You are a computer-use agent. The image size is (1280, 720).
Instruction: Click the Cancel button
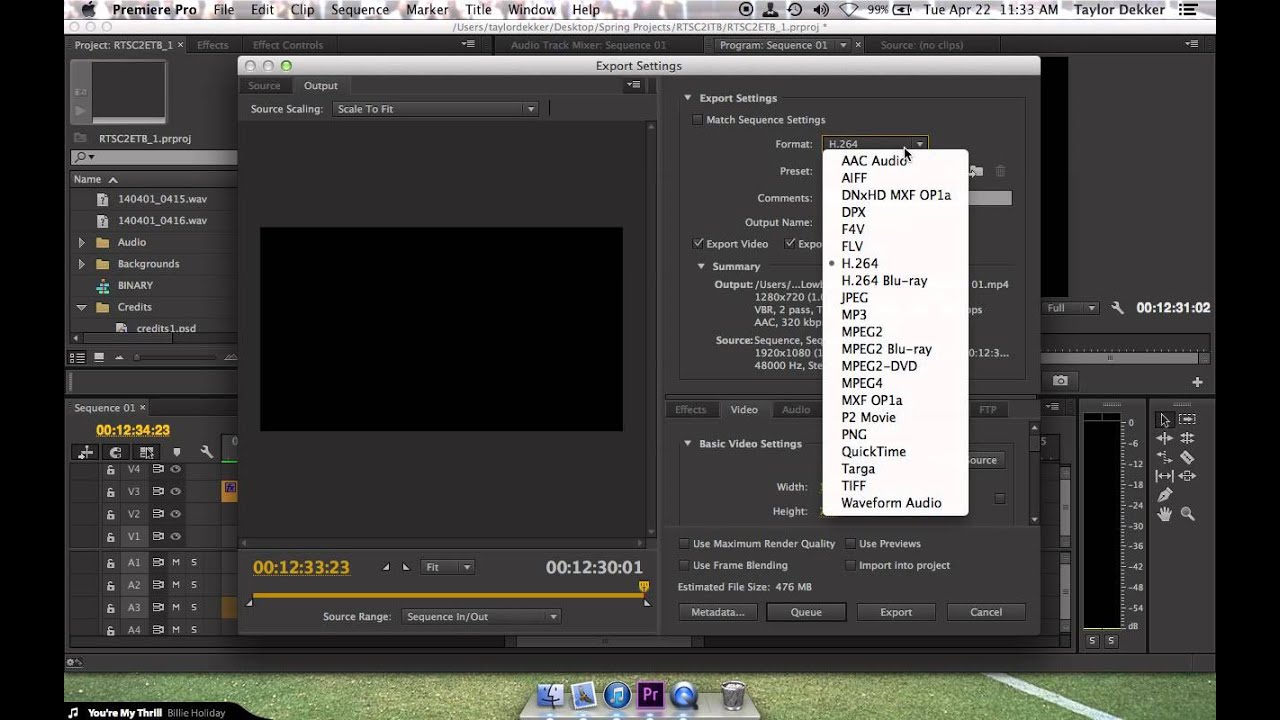[986, 612]
